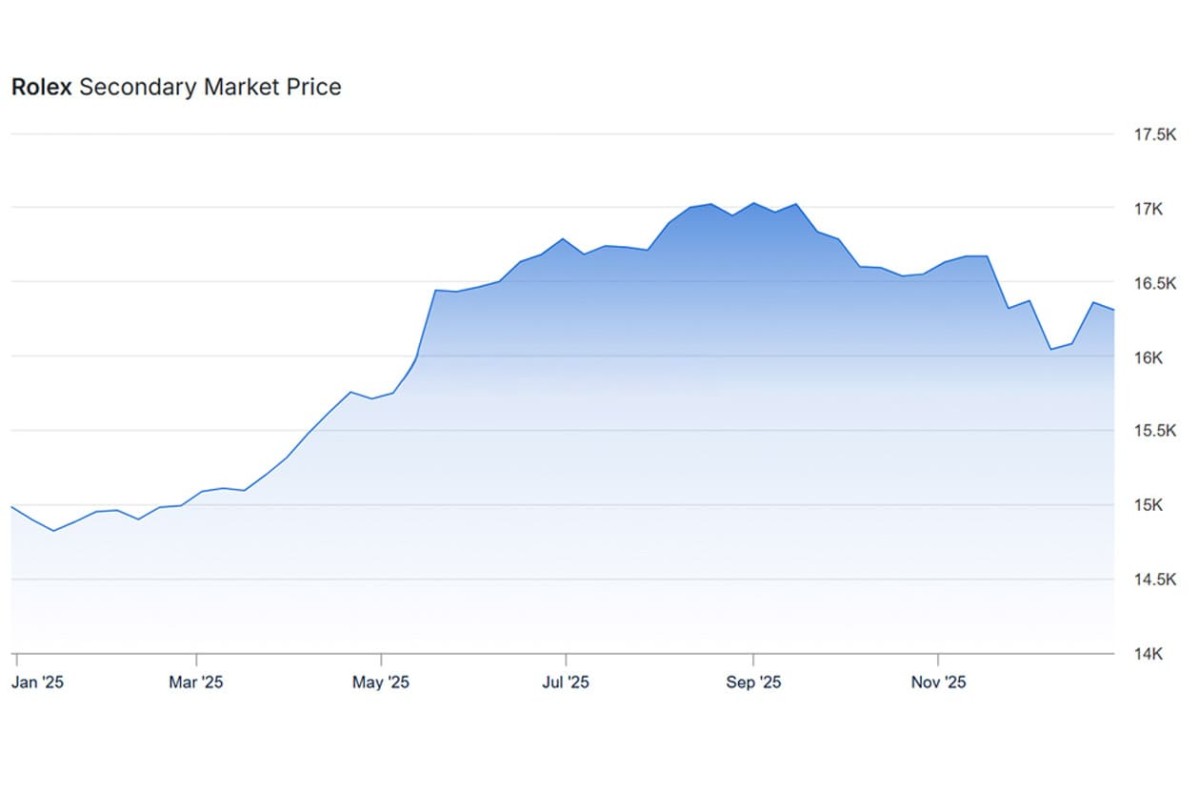This screenshot has height=794, width=1200.
Task: Click the bold Rolex title word
Action: click(x=41, y=87)
